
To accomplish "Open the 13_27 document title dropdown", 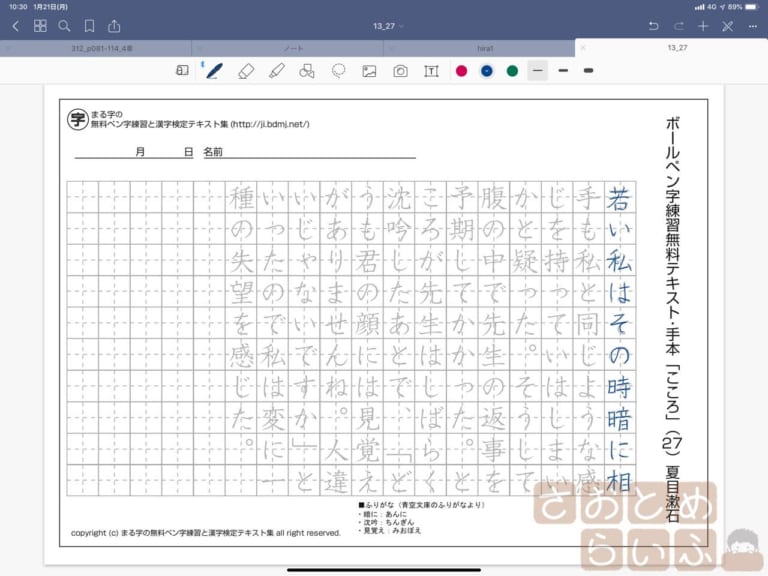I will [388, 26].
